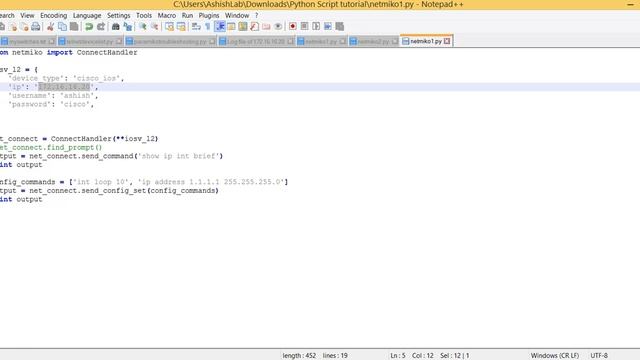Undo the last edit using the toolbar
Viewport: 640px width, 360px height.
coord(89,27)
